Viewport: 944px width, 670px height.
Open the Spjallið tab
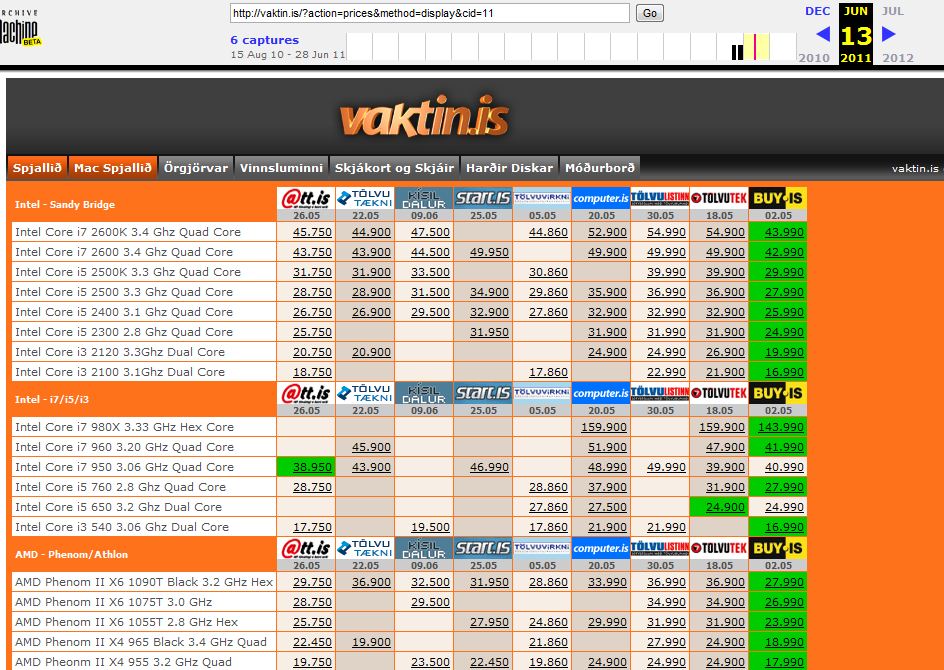[38, 168]
